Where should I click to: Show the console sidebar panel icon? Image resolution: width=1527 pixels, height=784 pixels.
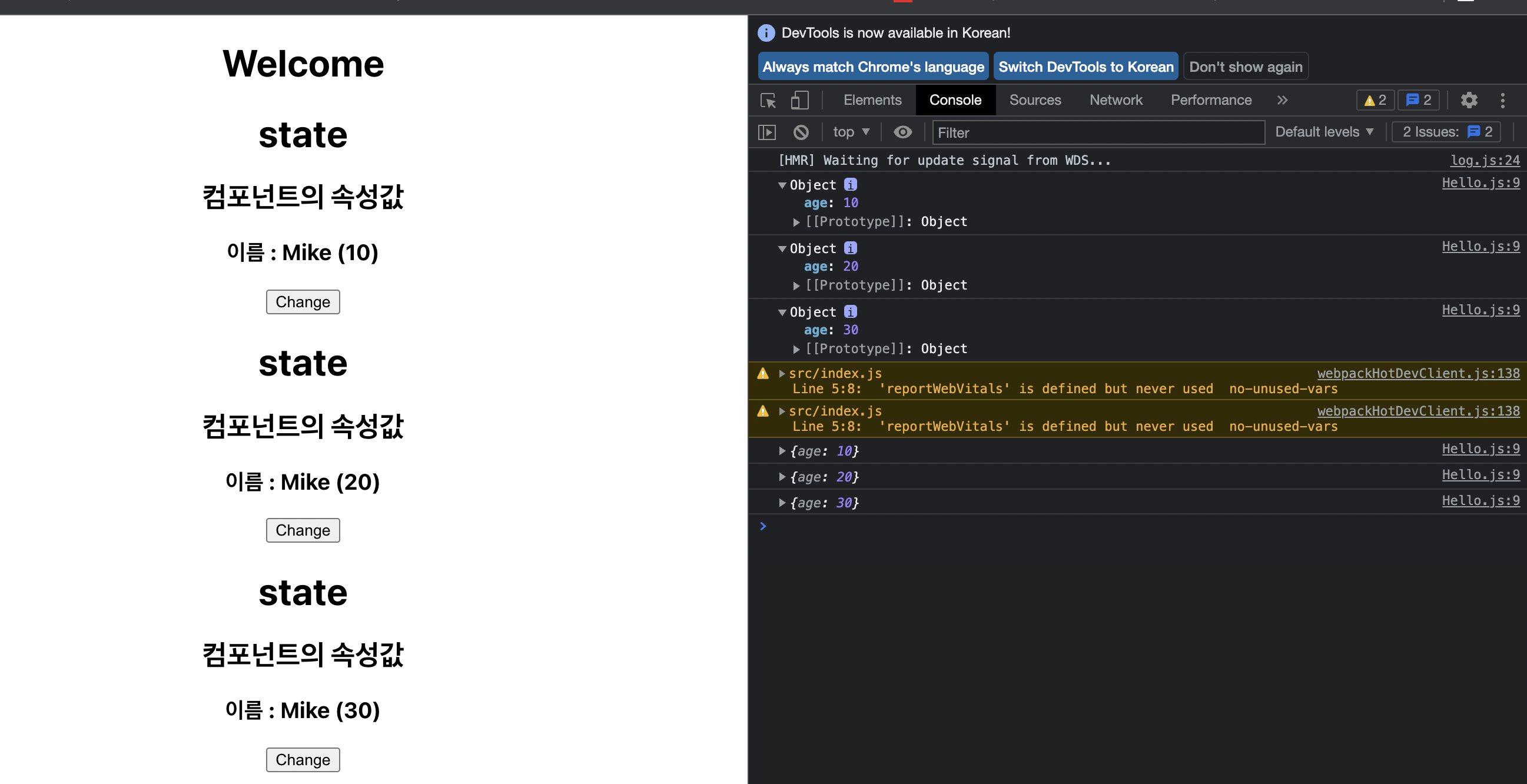pos(767,132)
